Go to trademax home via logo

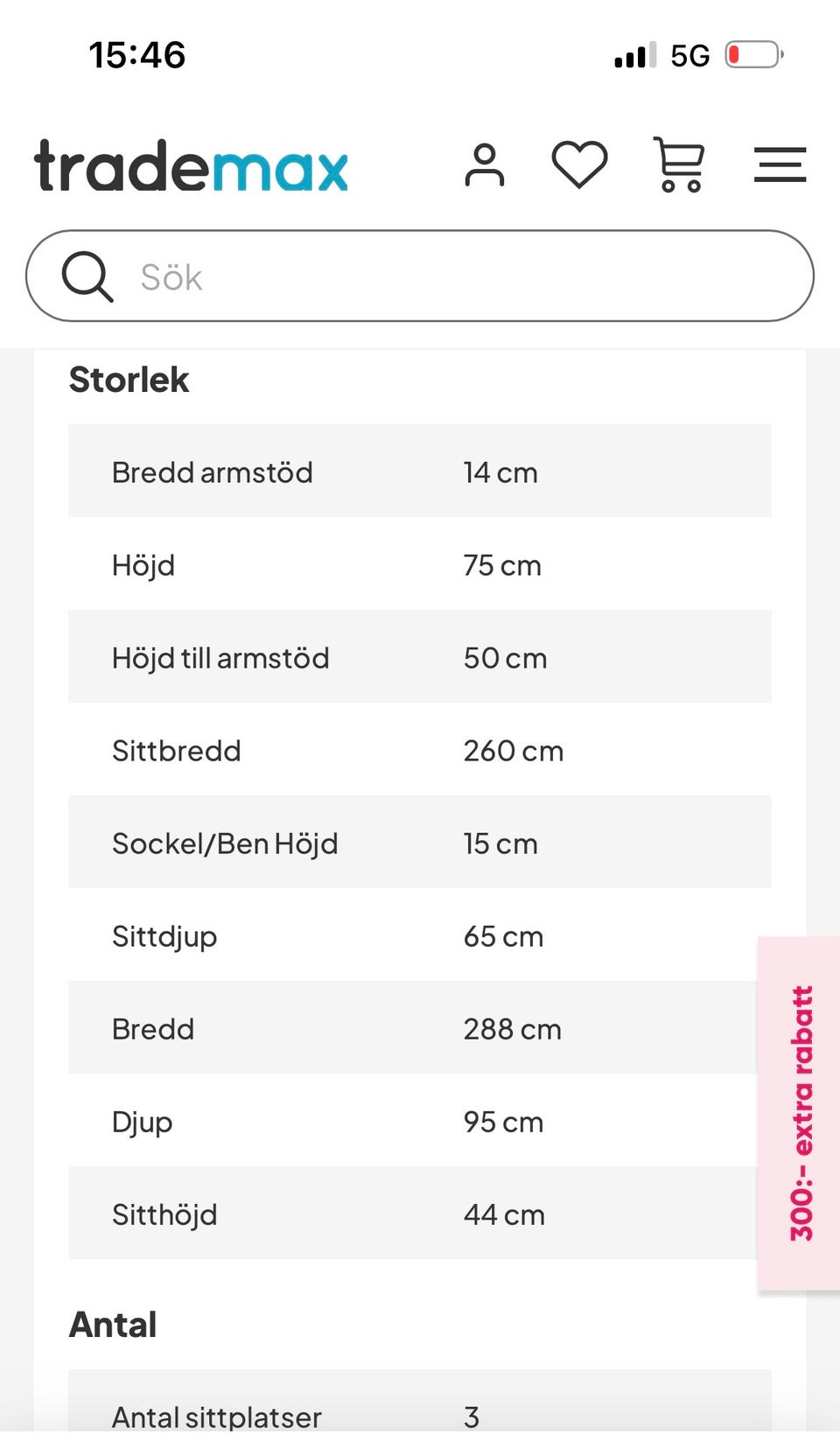[x=192, y=165]
